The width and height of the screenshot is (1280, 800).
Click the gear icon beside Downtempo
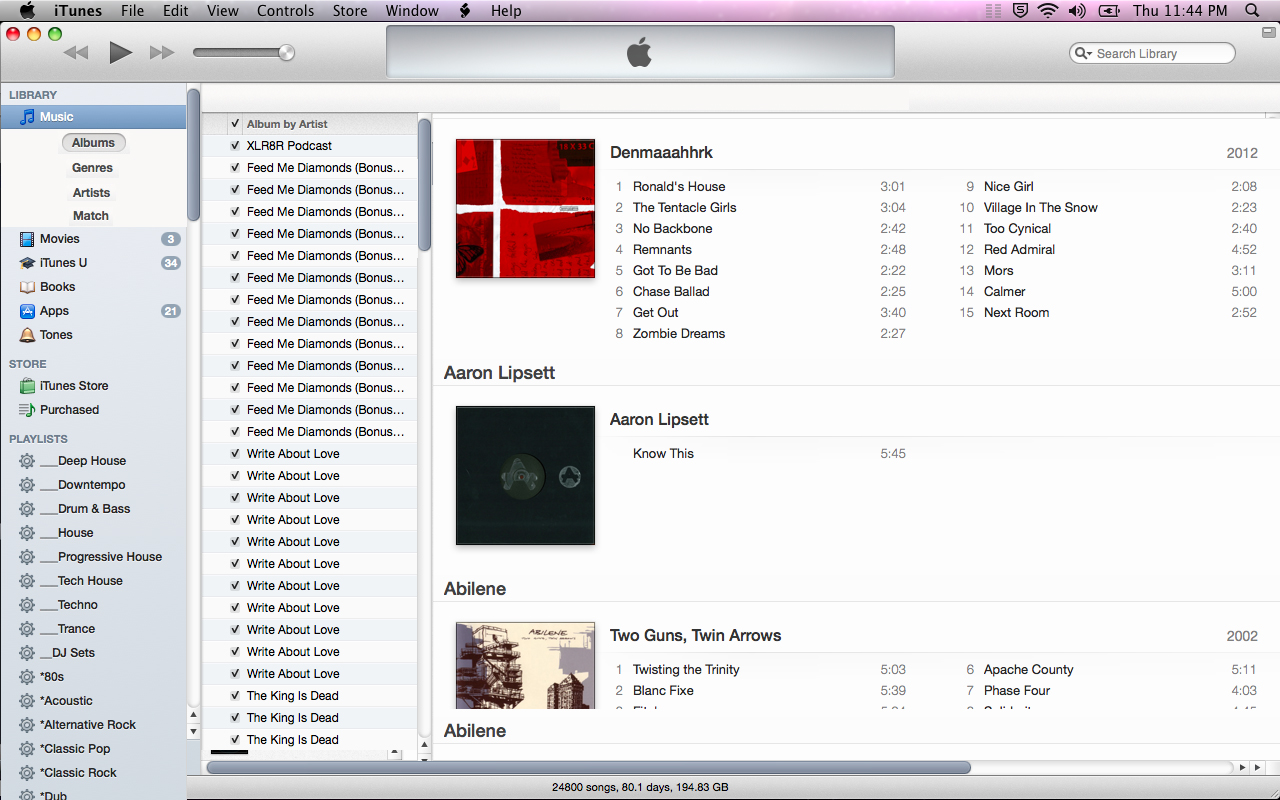[x=27, y=485]
